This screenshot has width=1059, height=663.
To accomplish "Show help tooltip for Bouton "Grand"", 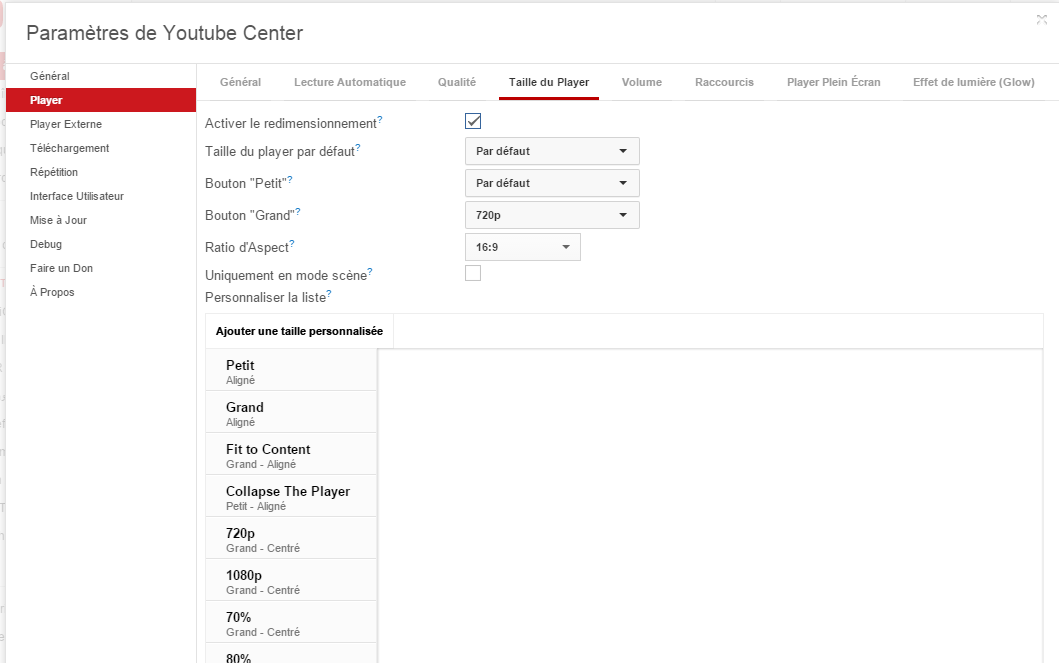I will [298, 211].
